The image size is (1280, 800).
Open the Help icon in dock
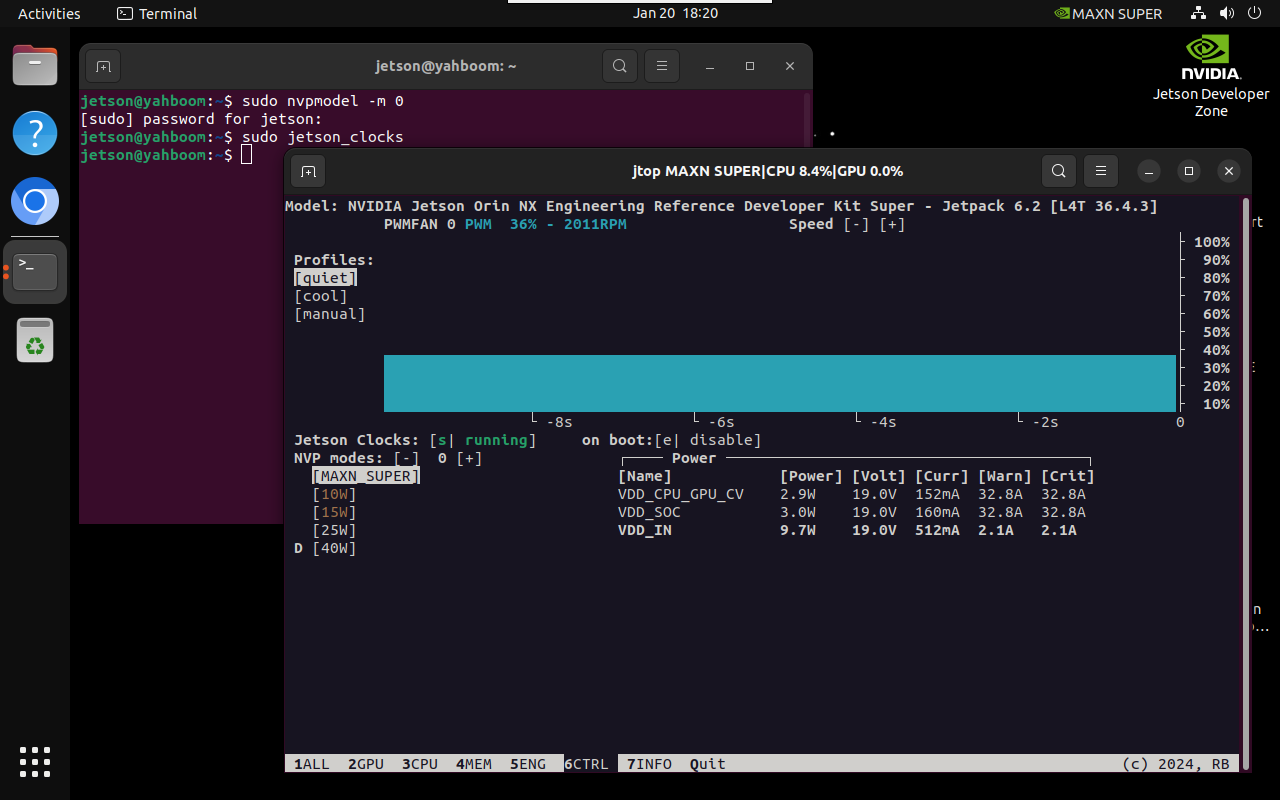(35, 133)
